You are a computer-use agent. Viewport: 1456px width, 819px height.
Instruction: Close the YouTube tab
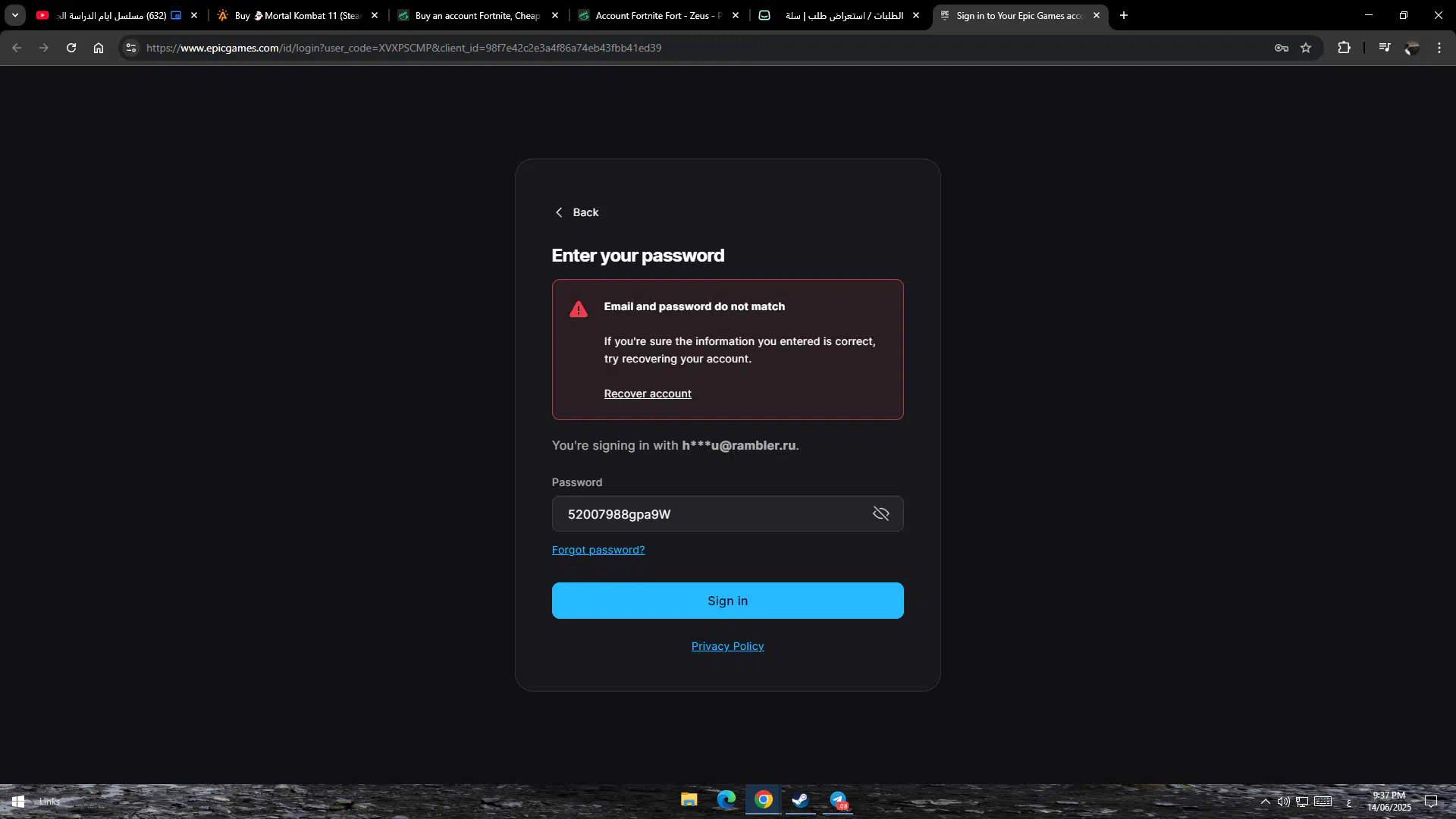[x=194, y=15]
